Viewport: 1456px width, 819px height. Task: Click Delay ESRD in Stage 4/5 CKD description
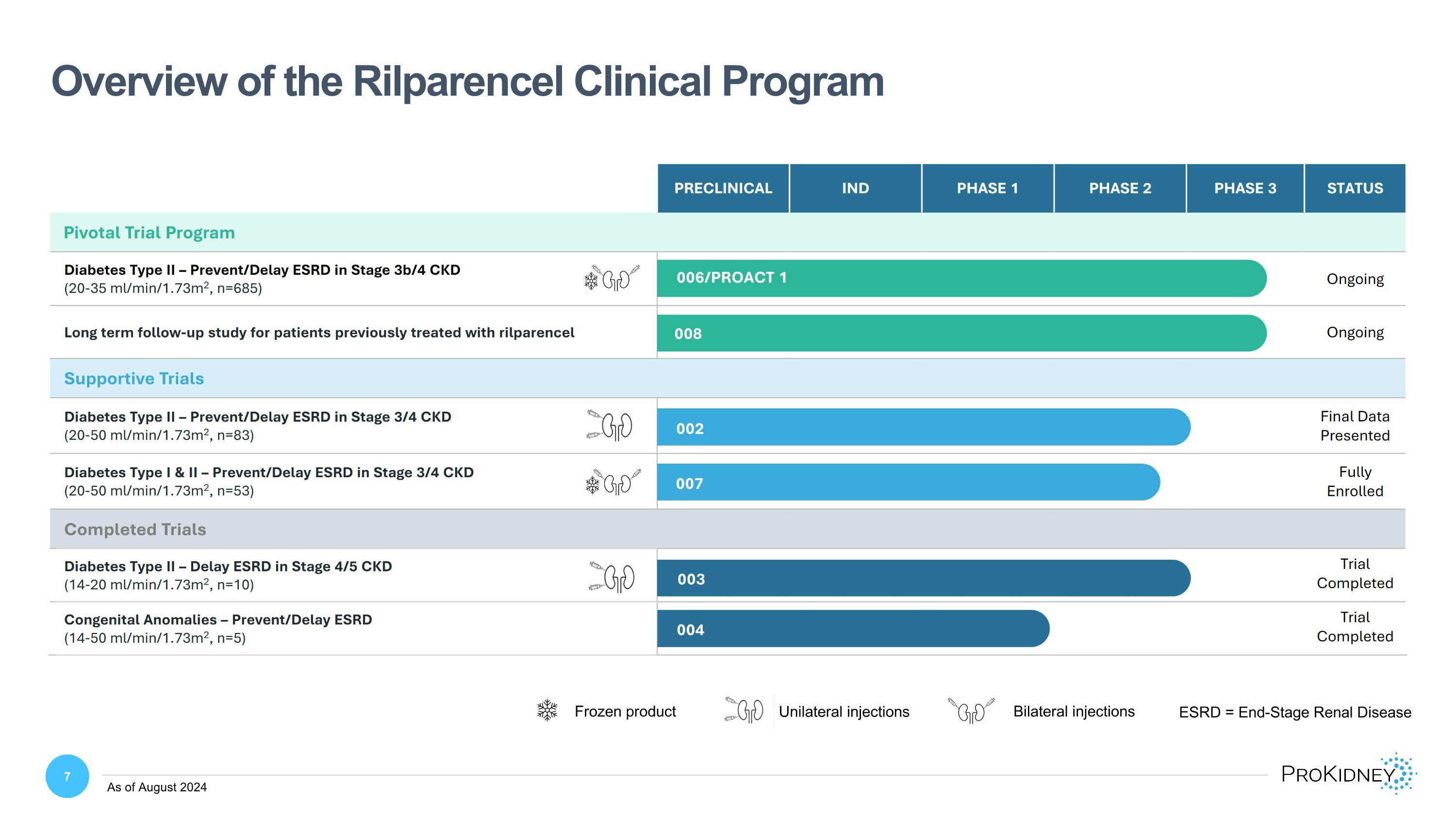(x=228, y=567)
